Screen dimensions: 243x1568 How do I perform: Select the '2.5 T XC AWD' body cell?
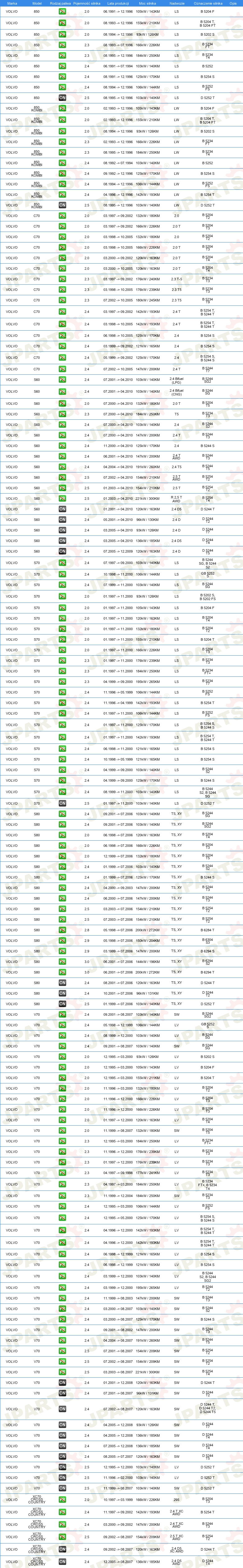[177, 1537]
